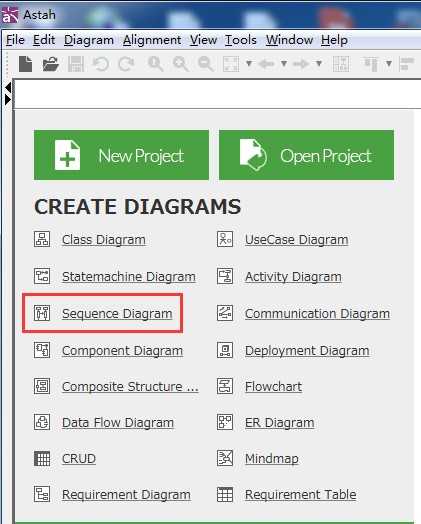Open the CRUD link

coord(79,459)
